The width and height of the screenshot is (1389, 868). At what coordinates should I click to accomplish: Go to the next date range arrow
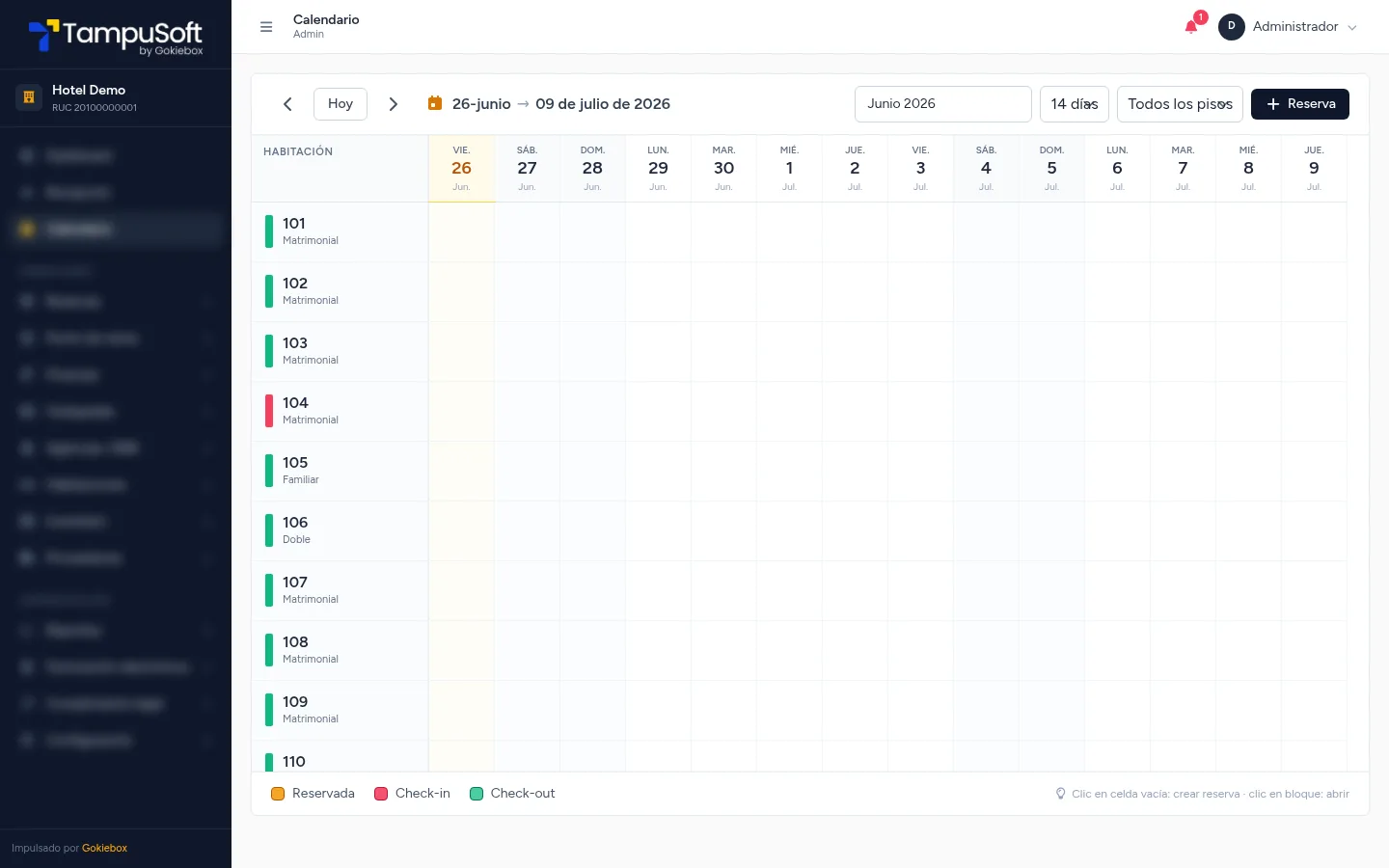pos(393,104)
